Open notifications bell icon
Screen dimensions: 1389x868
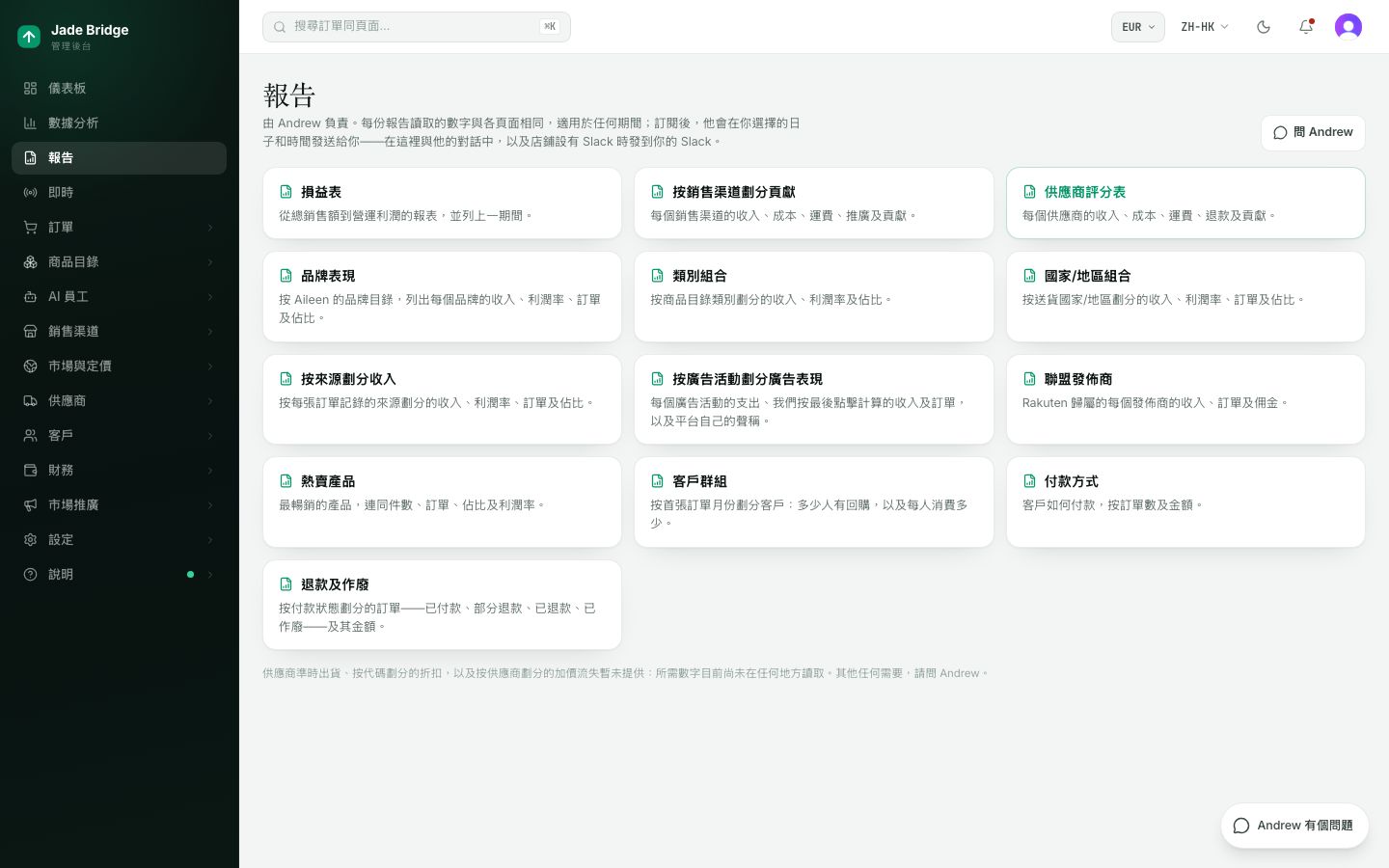[x=1306, y=27]
